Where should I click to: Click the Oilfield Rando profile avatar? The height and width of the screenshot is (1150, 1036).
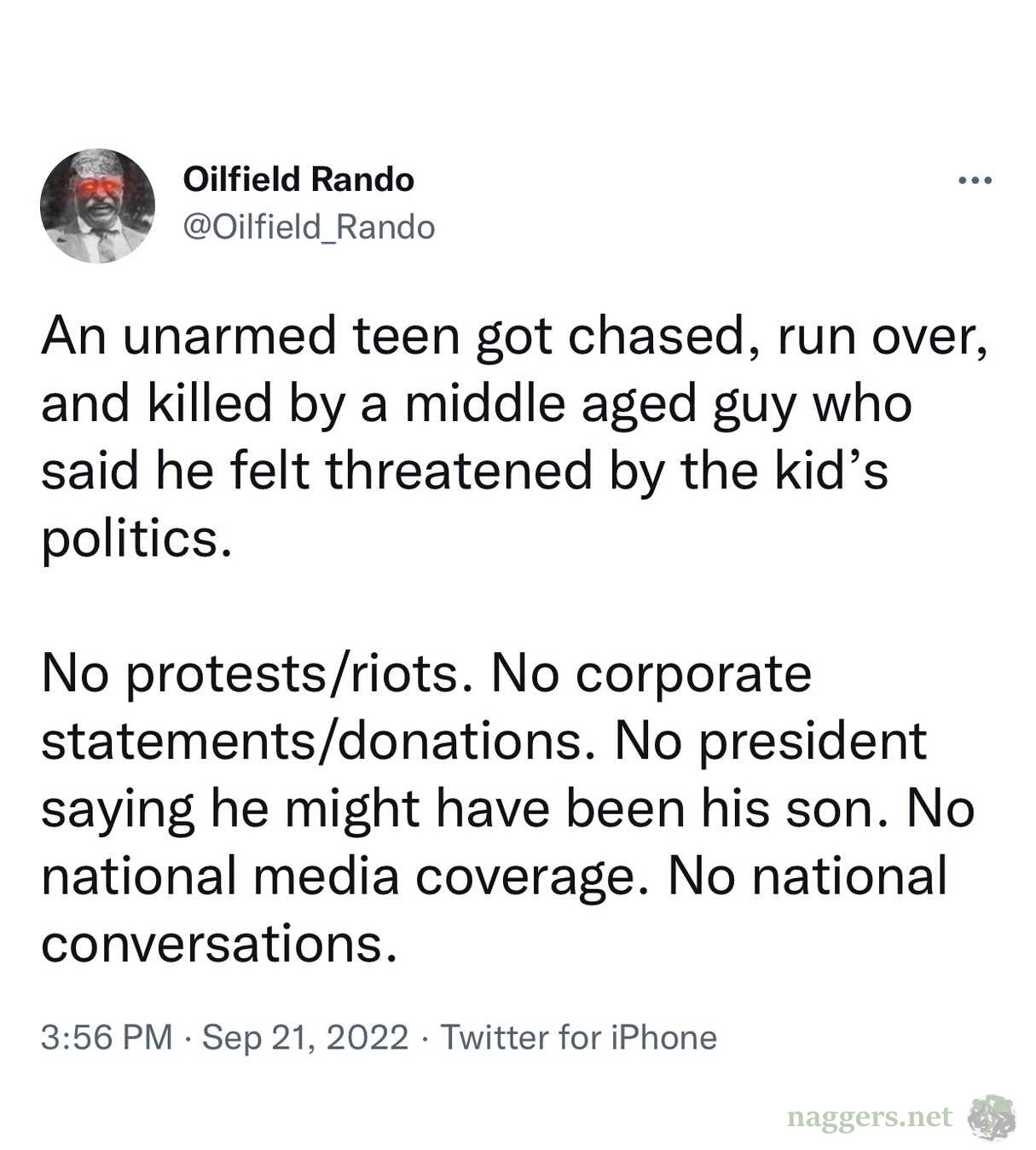[x=97, y=205]
